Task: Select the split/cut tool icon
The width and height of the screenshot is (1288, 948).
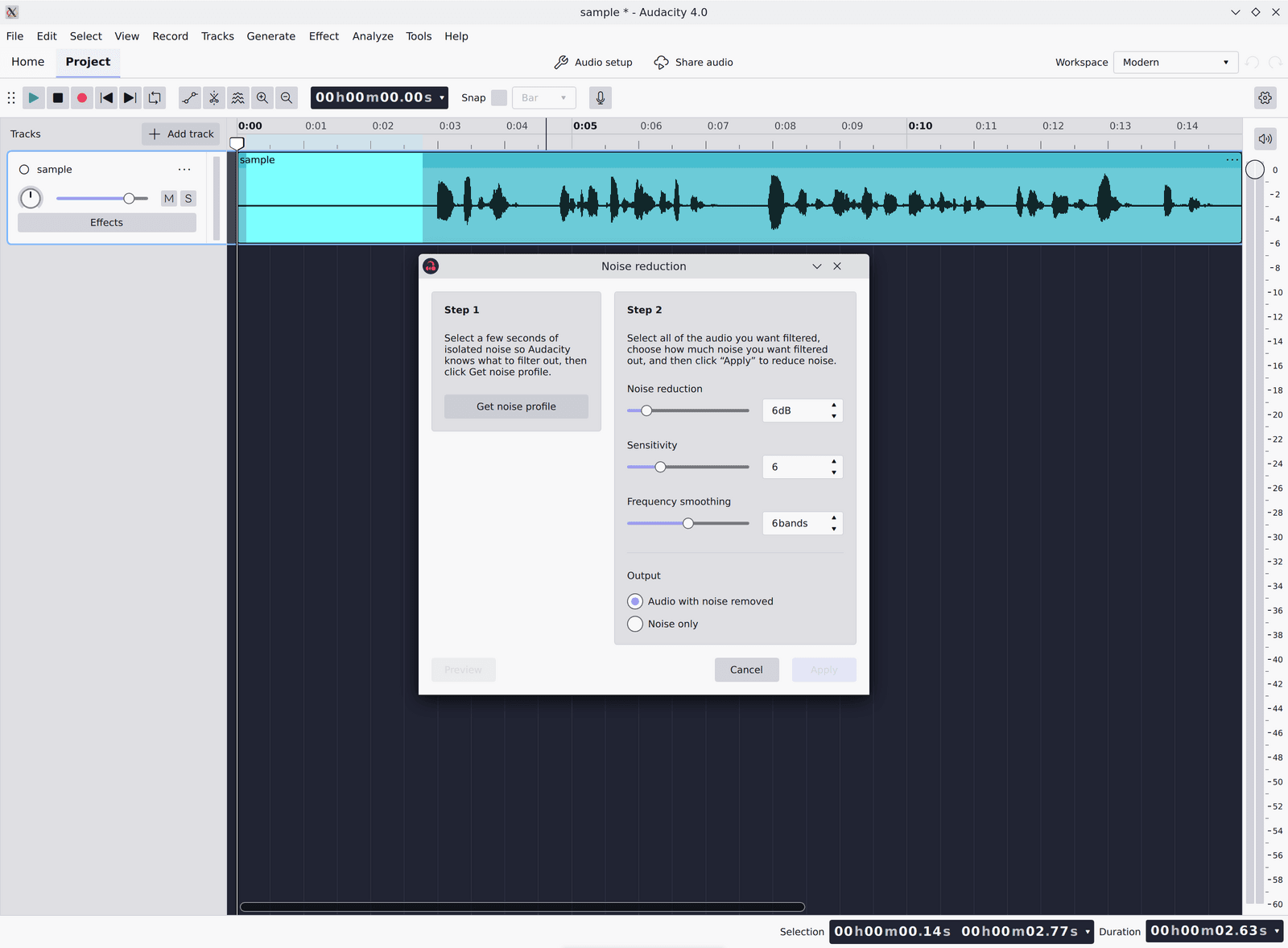Action: 214,98
